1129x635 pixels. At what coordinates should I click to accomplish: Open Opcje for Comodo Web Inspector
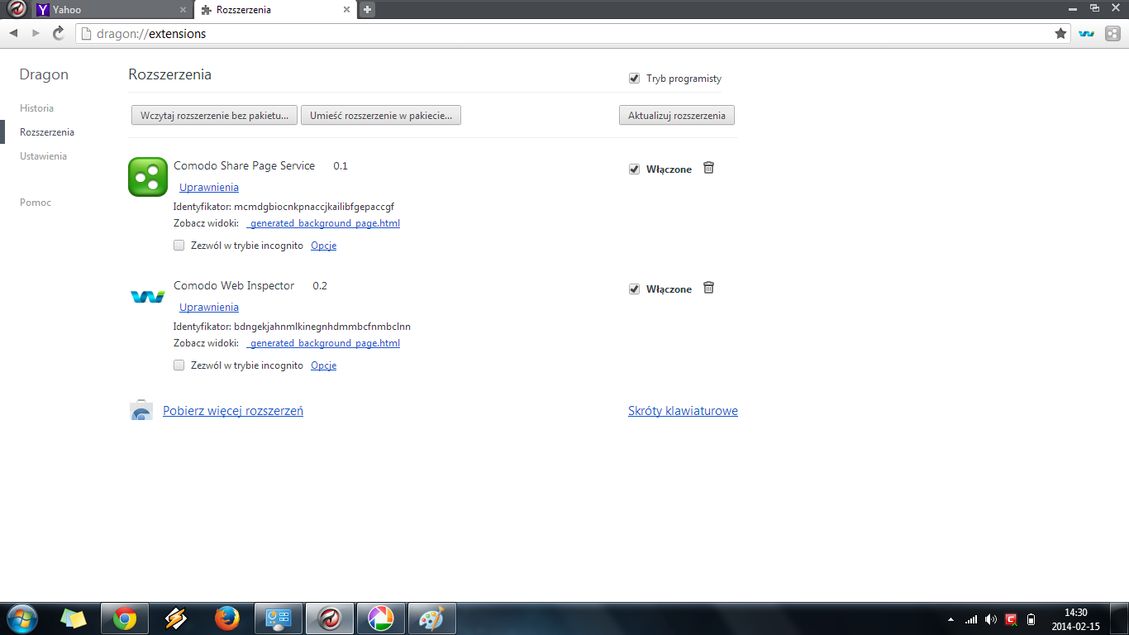(x=323, y=365)
